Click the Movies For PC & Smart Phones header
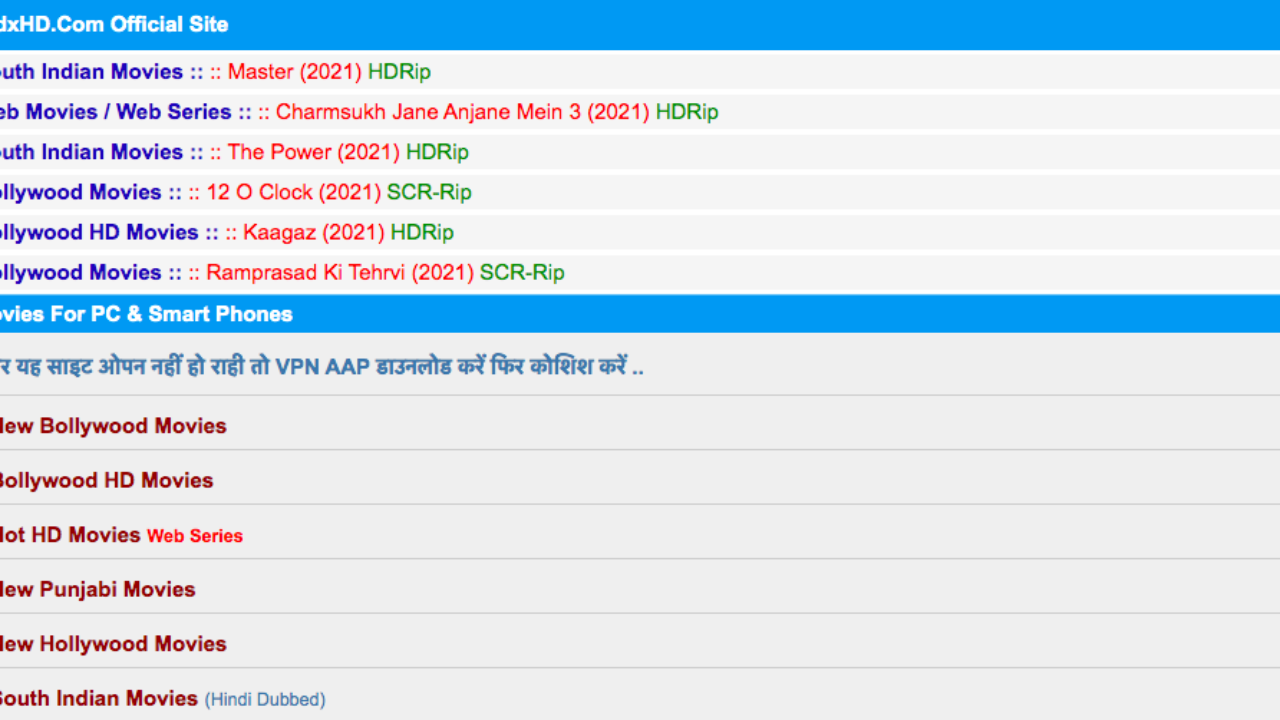 click(x=146, y=314)
